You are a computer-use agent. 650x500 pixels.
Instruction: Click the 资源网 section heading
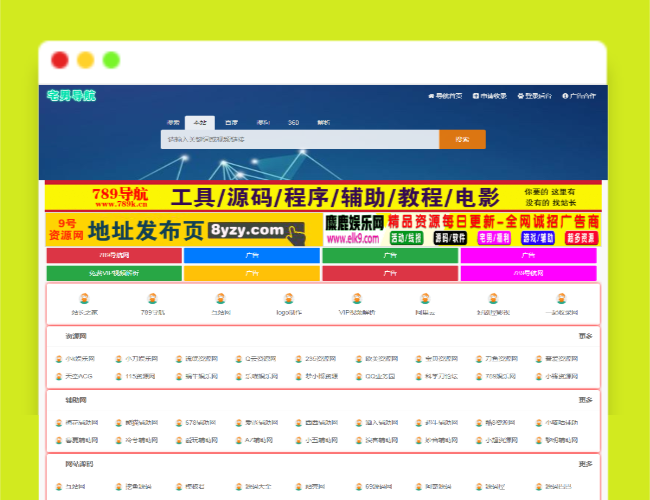(76, 336)
